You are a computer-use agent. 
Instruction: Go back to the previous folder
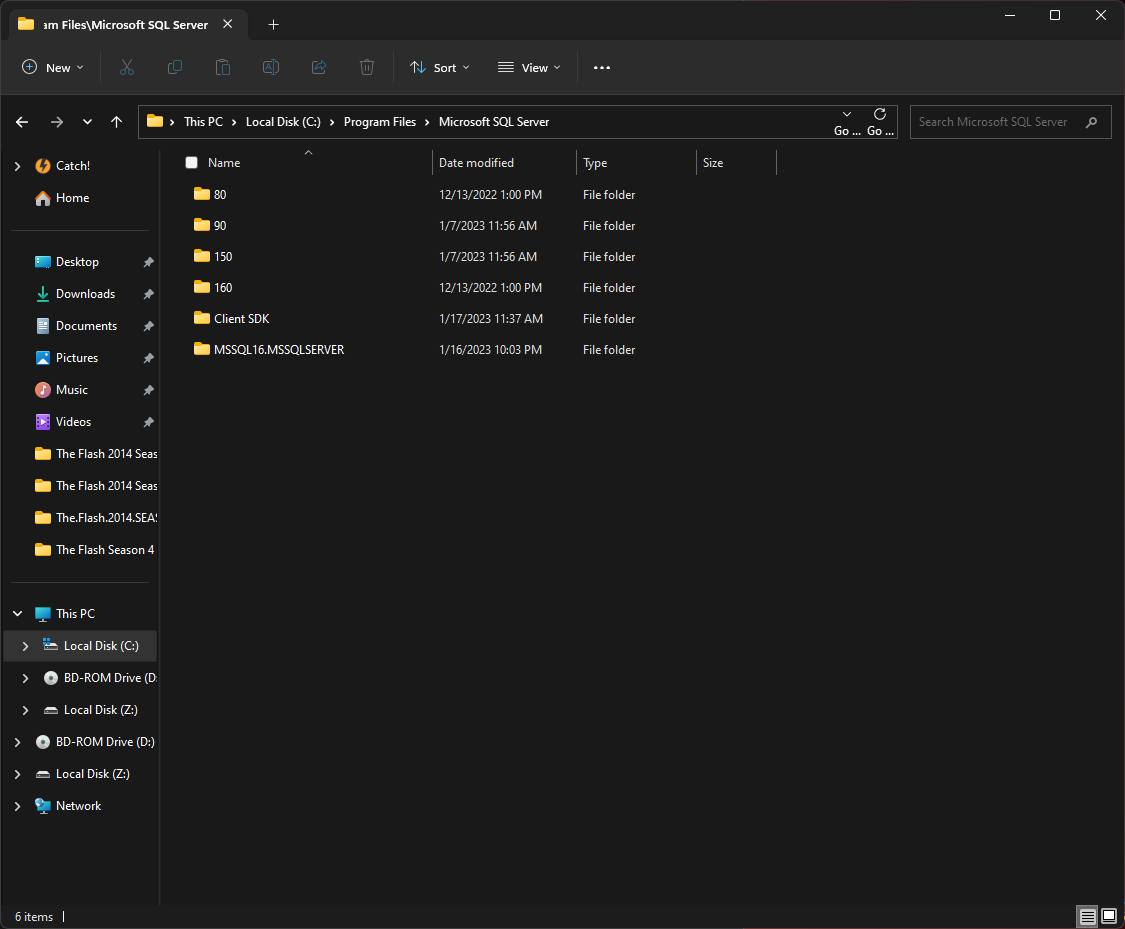21,121
